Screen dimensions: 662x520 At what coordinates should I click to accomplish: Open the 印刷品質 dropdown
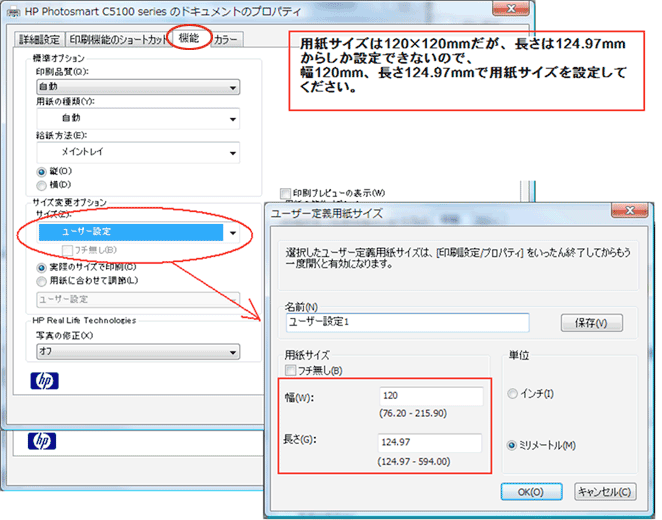coord(138,87)
